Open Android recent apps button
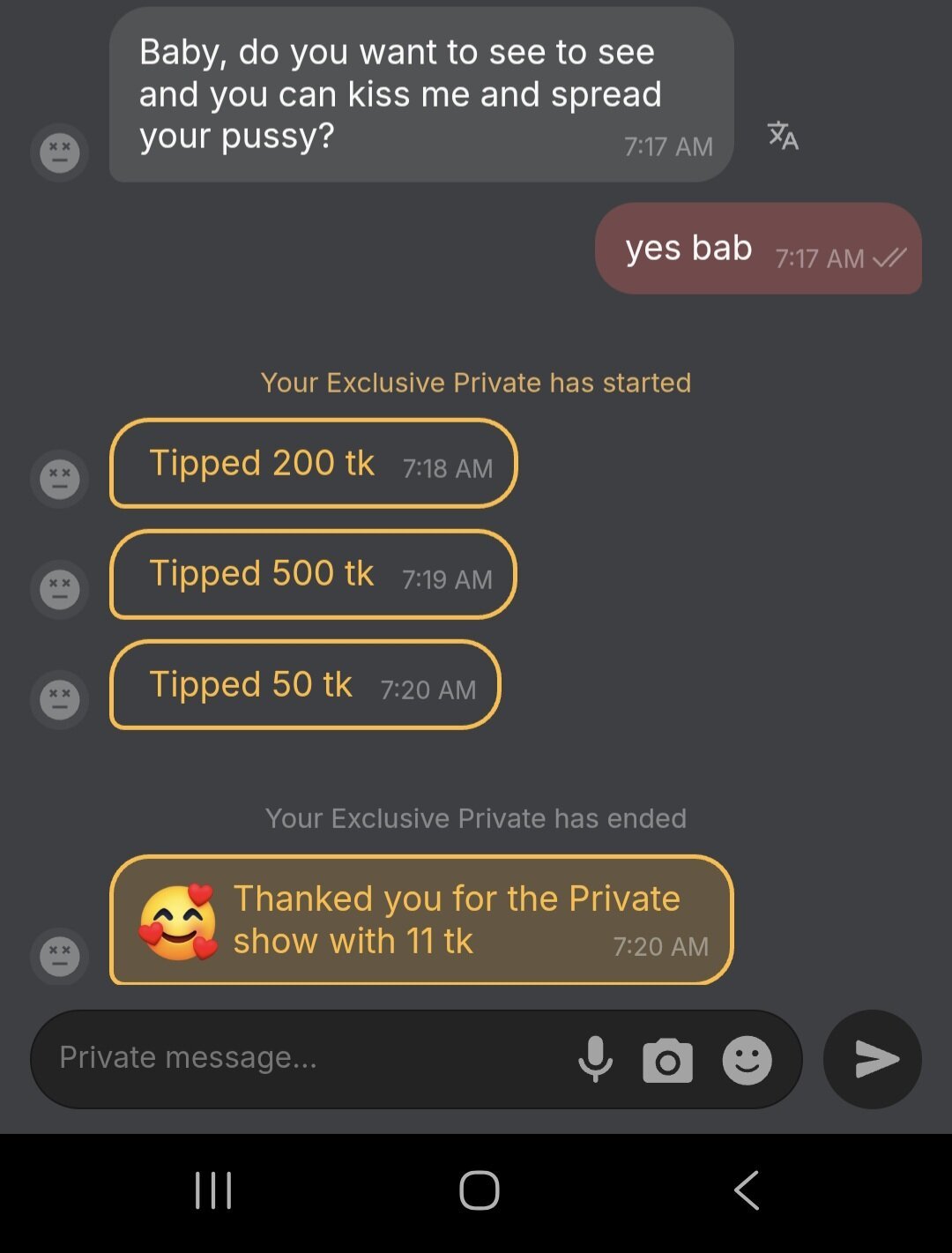Viewport: 952px width, 1253px height. (x=213, y=1190)
